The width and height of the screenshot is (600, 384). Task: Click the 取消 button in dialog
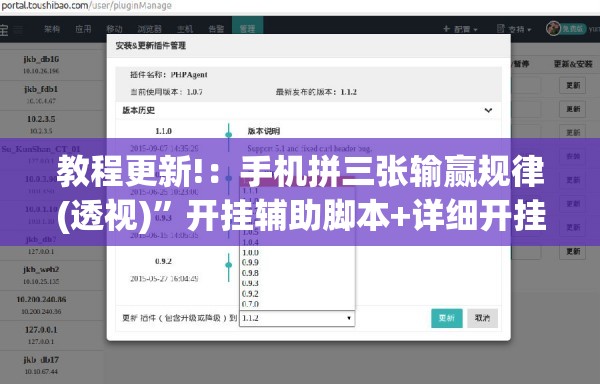(x=482, y=318)
